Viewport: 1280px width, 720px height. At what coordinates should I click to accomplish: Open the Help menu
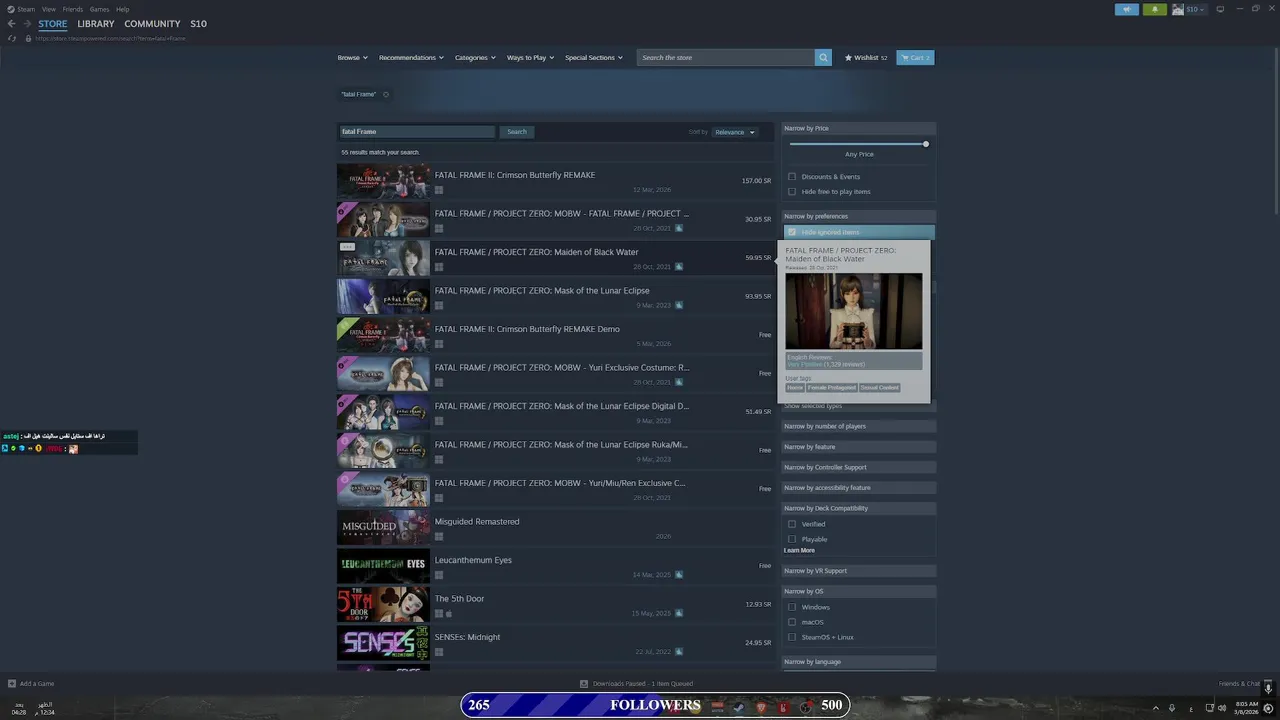122,9
